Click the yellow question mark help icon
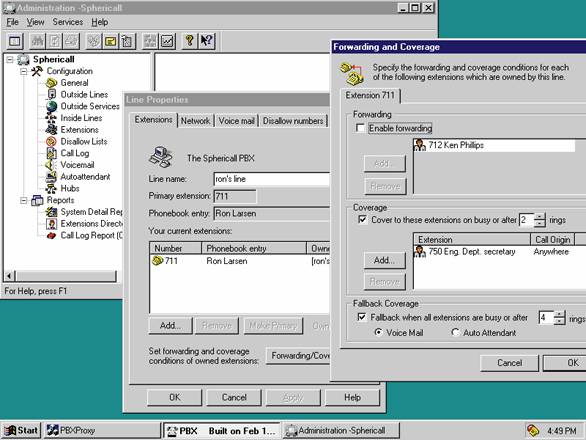This screenshot has width=586, height=440. tap(189, 41)
